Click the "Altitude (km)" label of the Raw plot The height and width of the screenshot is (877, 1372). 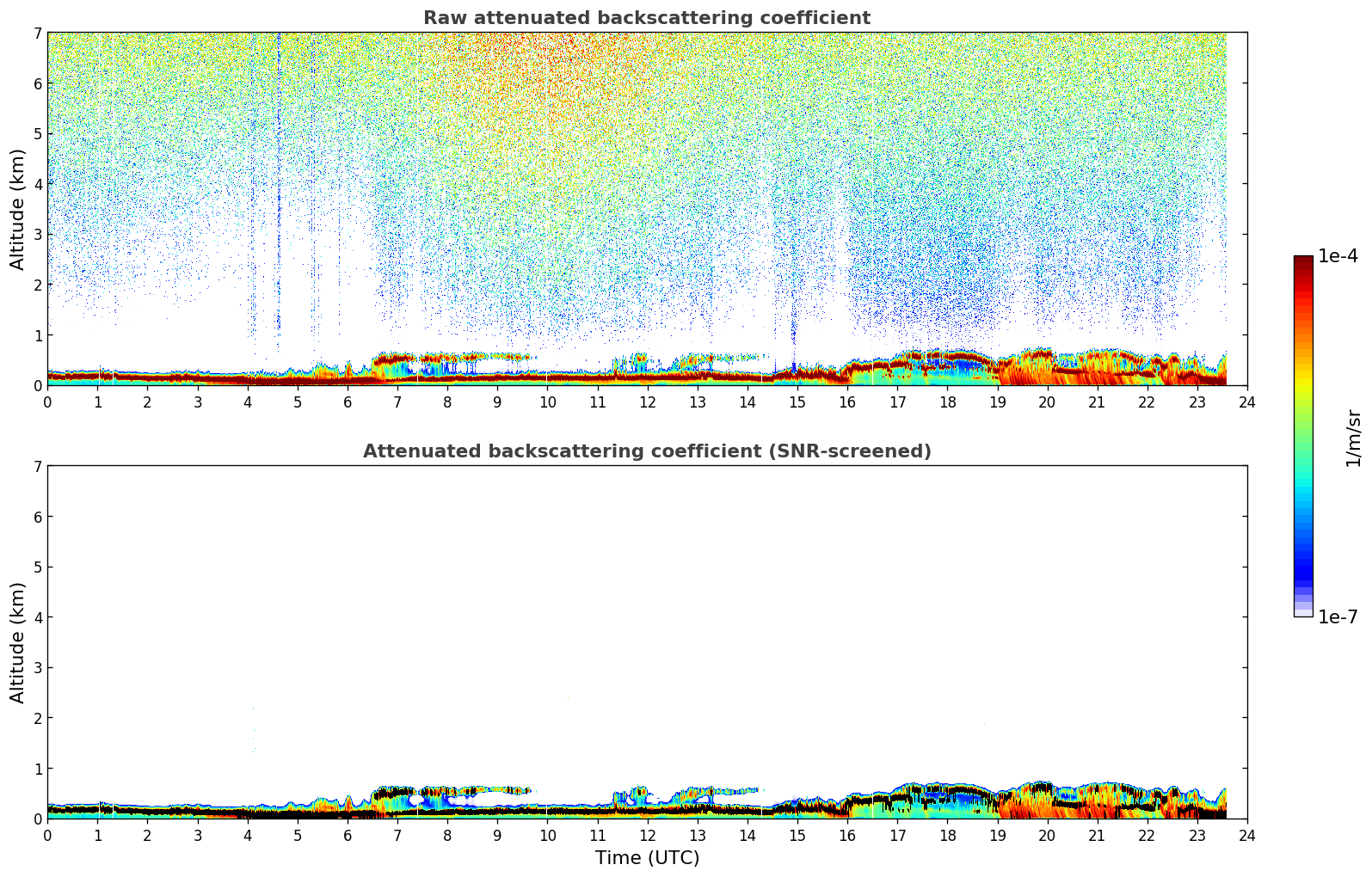coord(18,209)
